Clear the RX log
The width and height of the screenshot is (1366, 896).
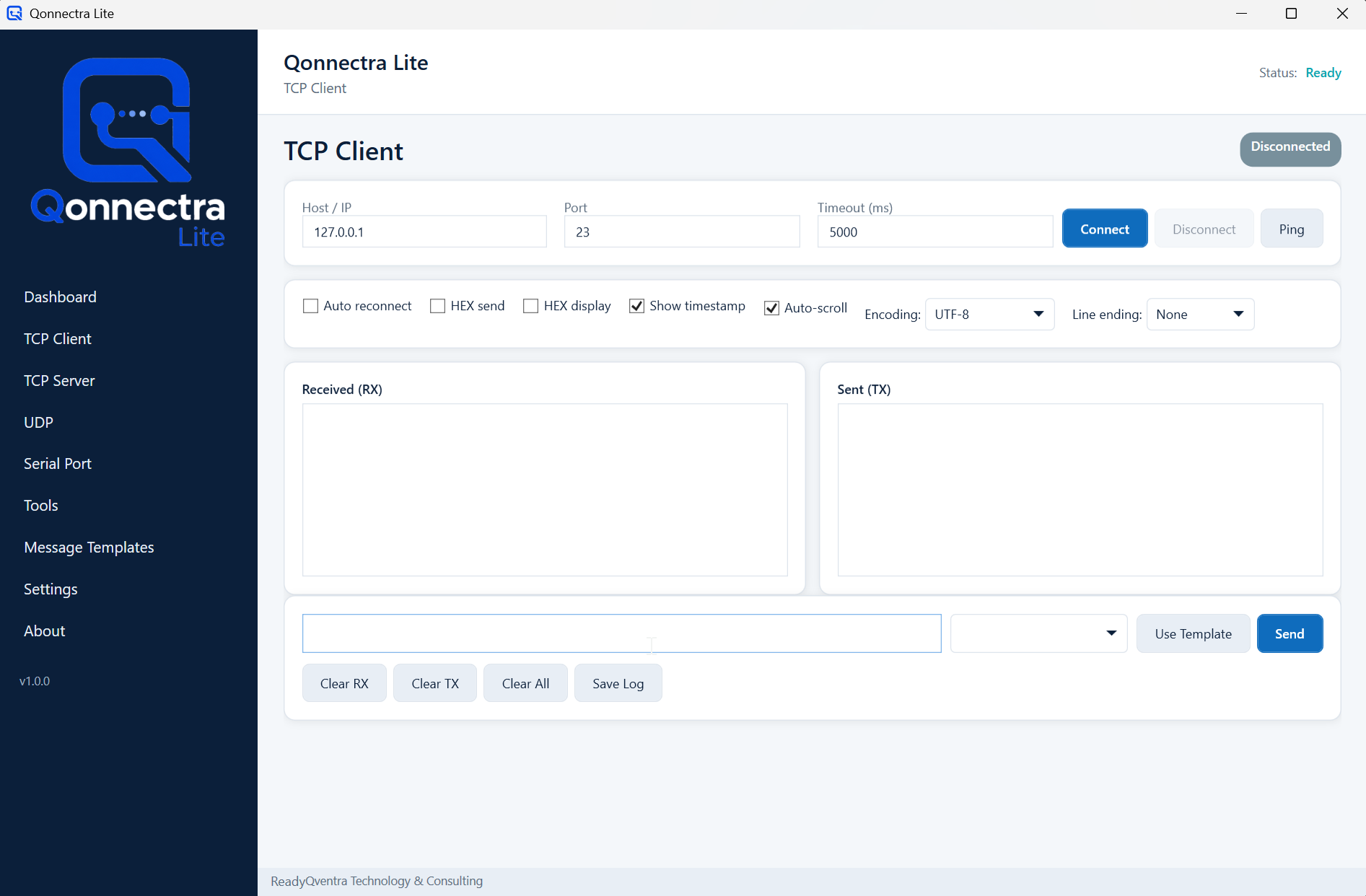coord(344,683)
